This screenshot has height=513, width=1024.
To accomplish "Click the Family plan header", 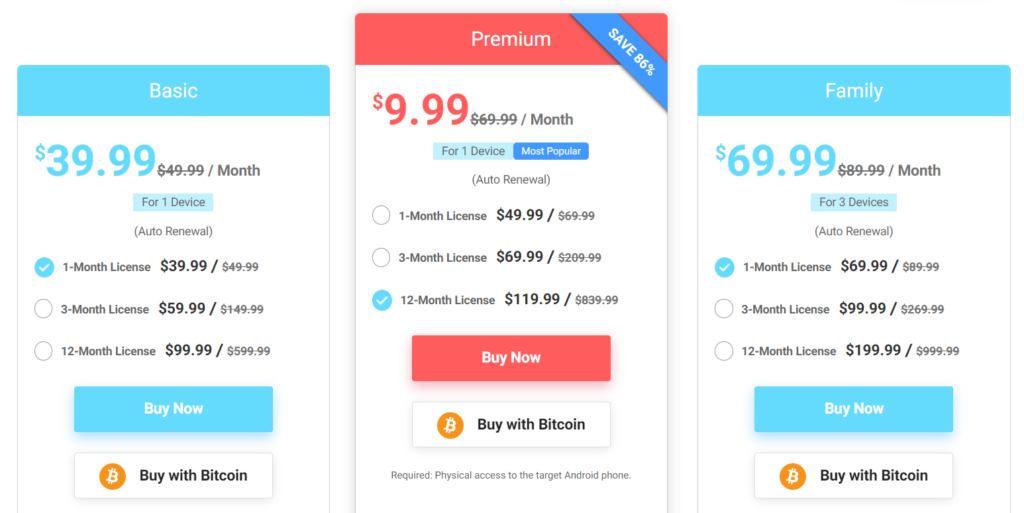I will tap(854, 91).
